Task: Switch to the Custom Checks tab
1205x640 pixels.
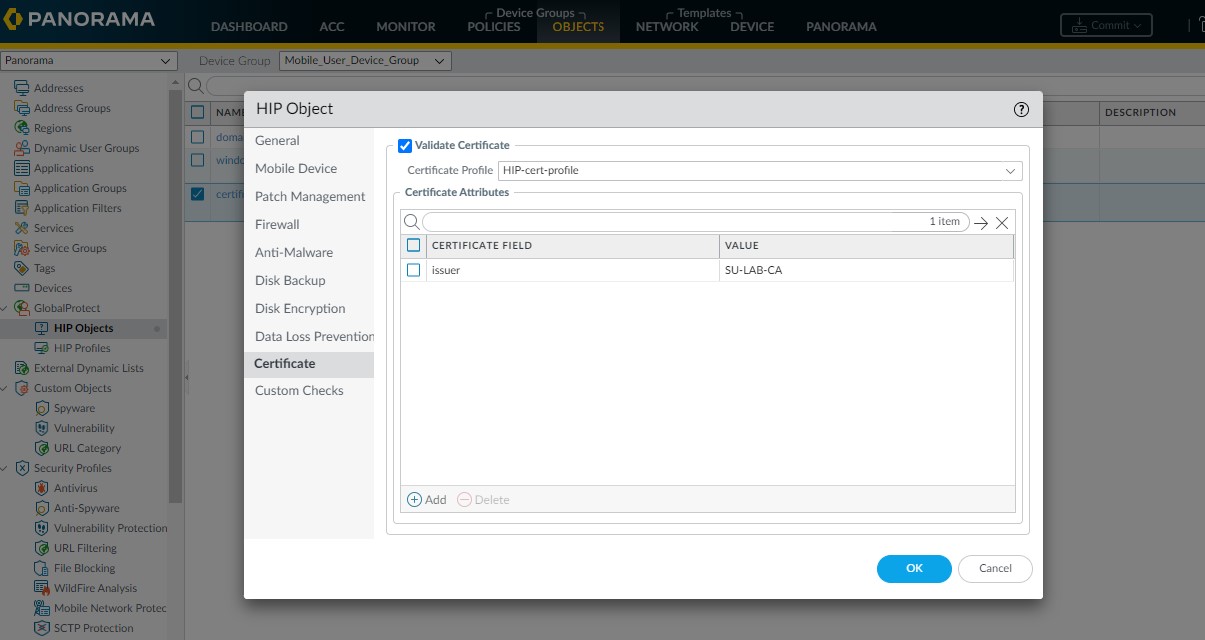Action: pos(299,391)
